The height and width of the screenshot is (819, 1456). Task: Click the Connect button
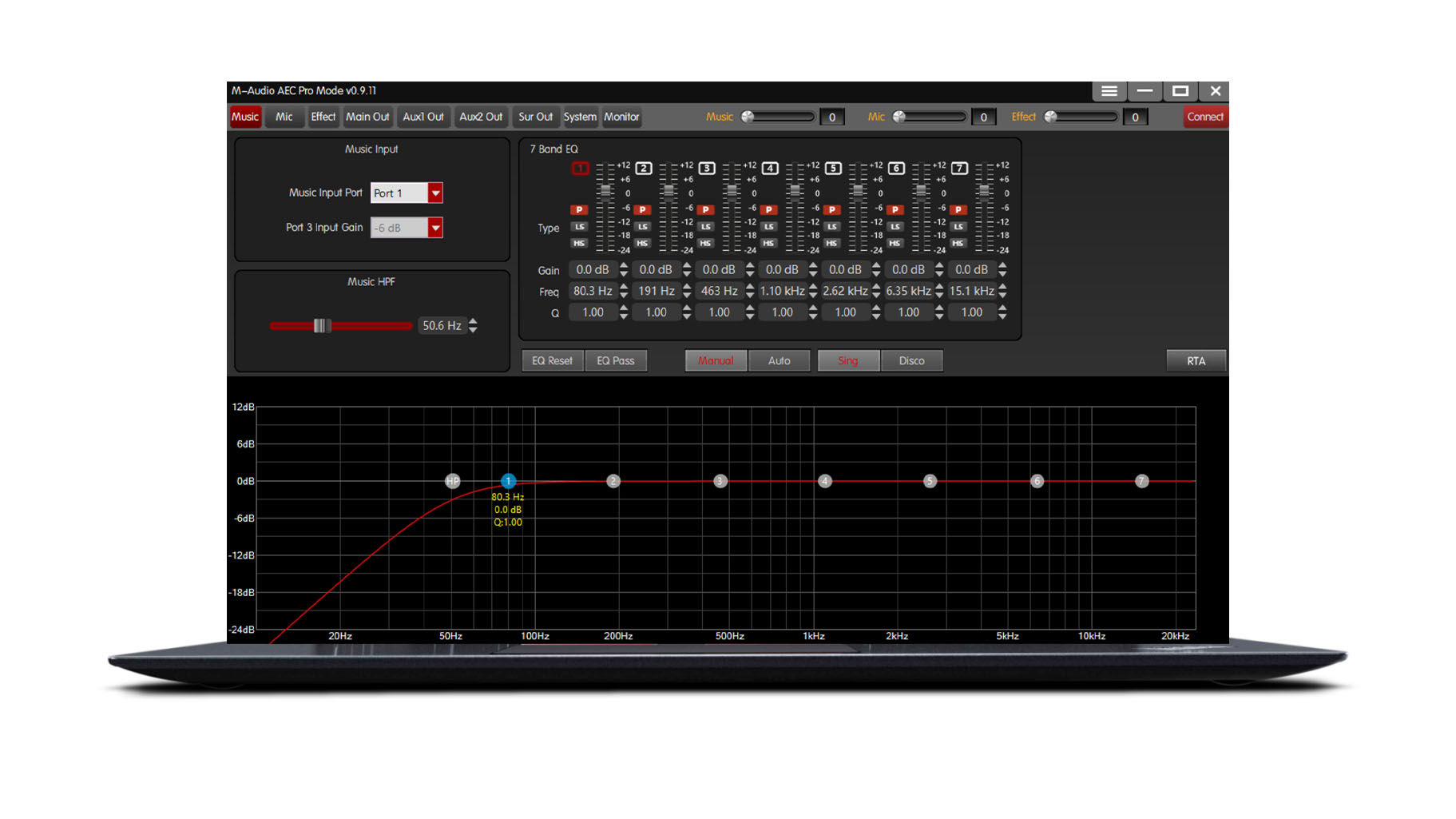click(1204, 117)
